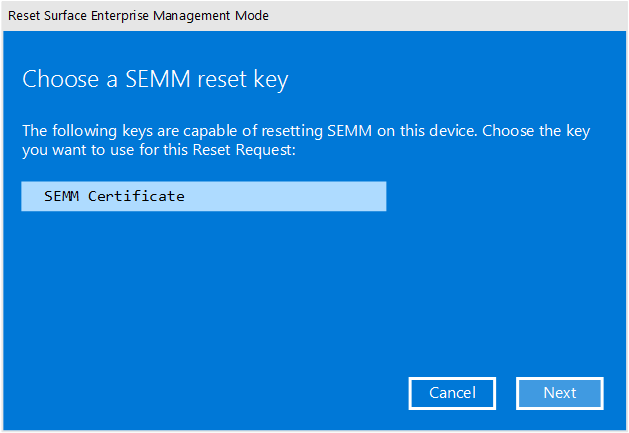Viewport: 629px width, 433px height.
Task: Click the empty space left of the Cancel button
Action: (250, 393)
